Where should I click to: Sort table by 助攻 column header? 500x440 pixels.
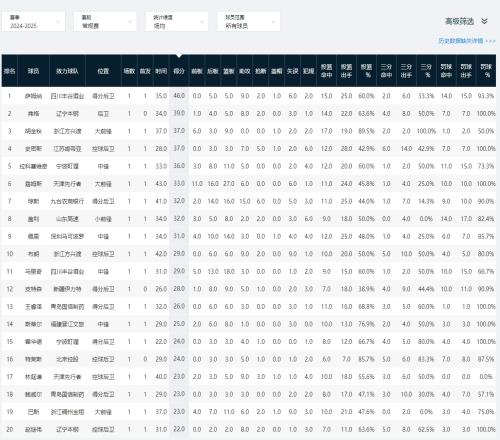click(x=245, y=71)
